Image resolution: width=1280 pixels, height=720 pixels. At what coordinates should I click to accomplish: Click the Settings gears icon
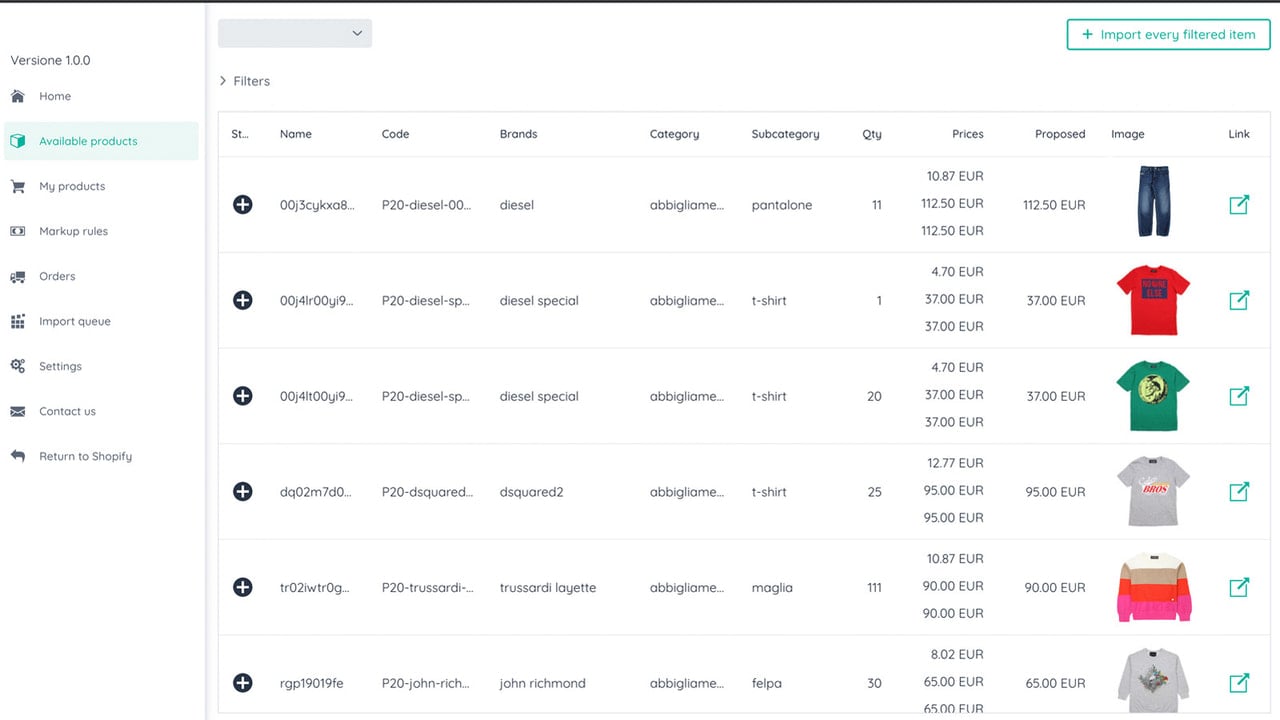(x=18, y=366)
